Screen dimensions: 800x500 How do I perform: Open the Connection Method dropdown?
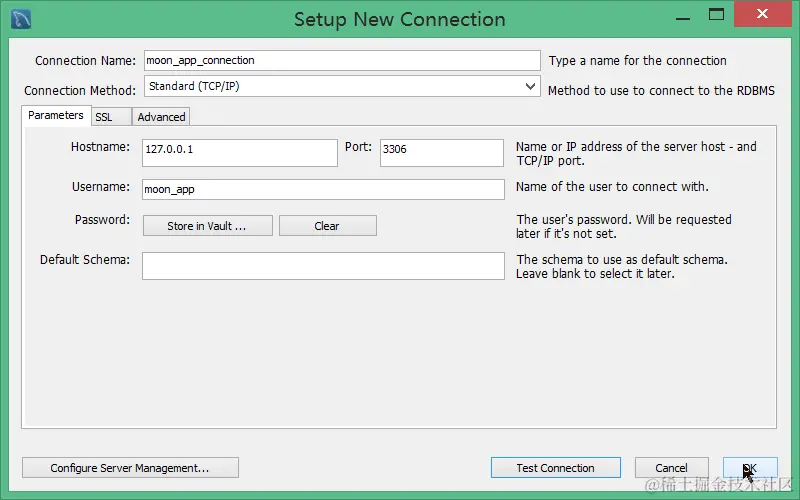[x=342, y=86]
